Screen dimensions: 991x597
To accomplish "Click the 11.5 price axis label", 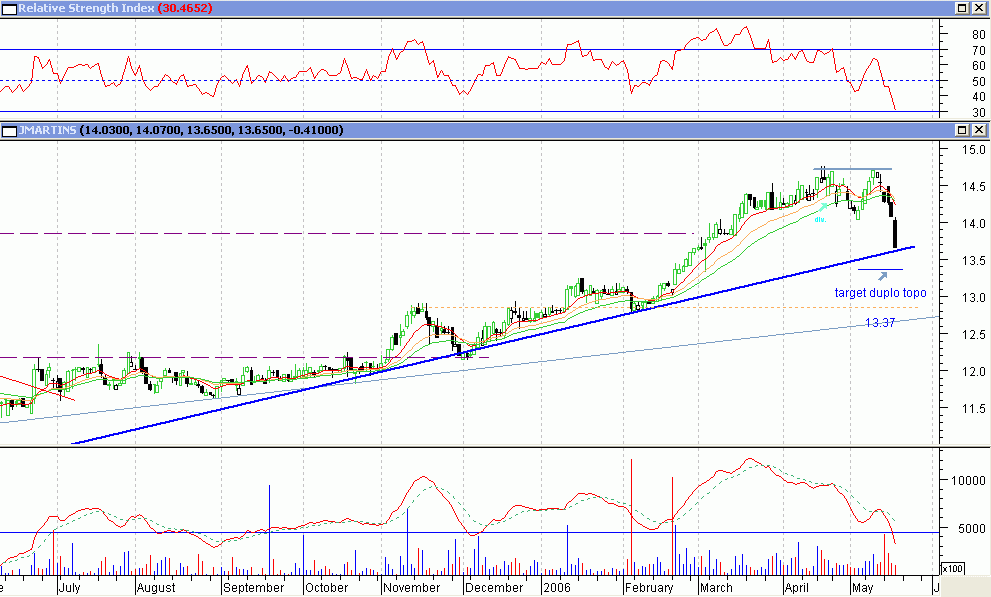I will (975, 409).
